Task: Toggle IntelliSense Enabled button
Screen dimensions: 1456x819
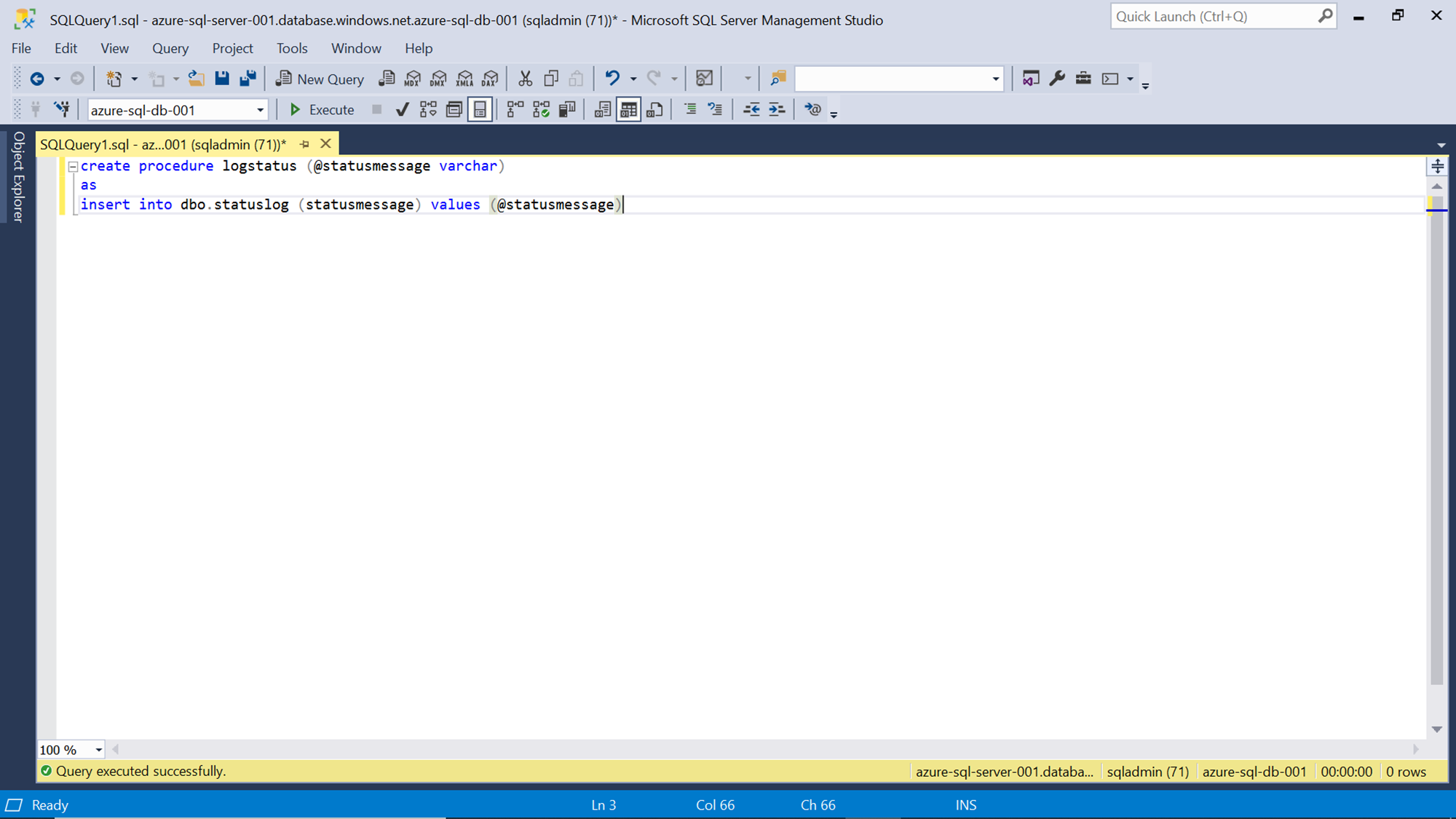Action: (x=480, y=110)
